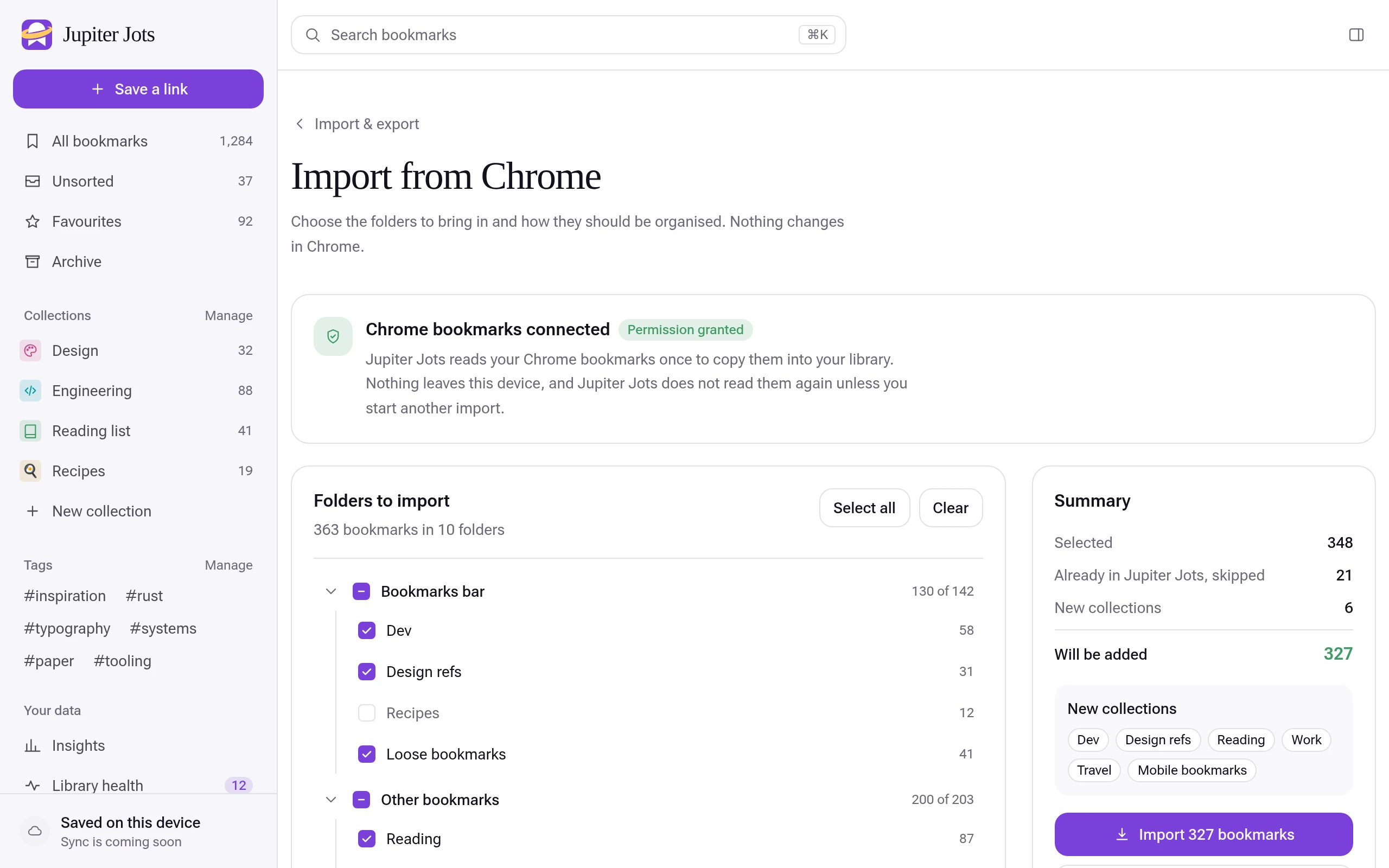Click the search magnifier icon
Screen dimensions: 1389x868
coord(313,35)
